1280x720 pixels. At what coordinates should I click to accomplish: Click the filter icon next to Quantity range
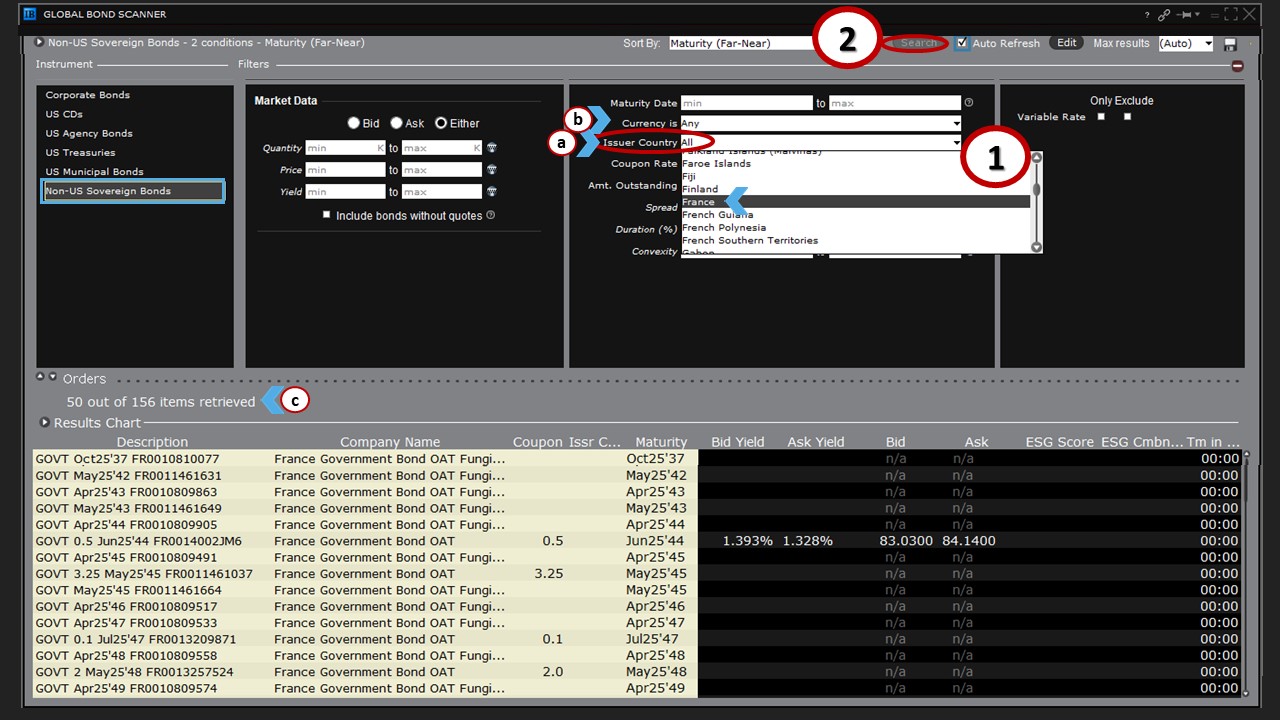[492, 148]
